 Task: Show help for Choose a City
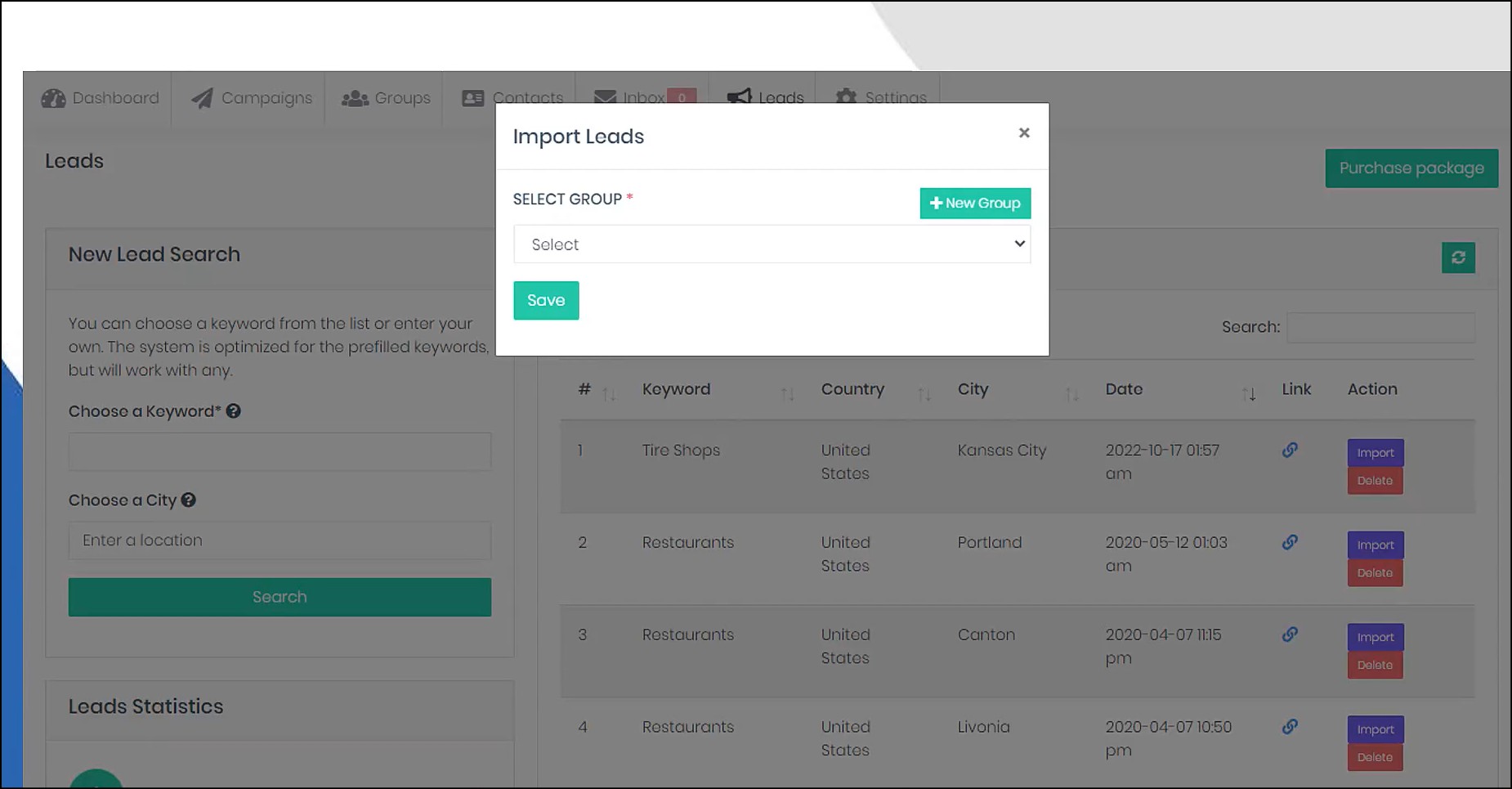coord(189,500)
